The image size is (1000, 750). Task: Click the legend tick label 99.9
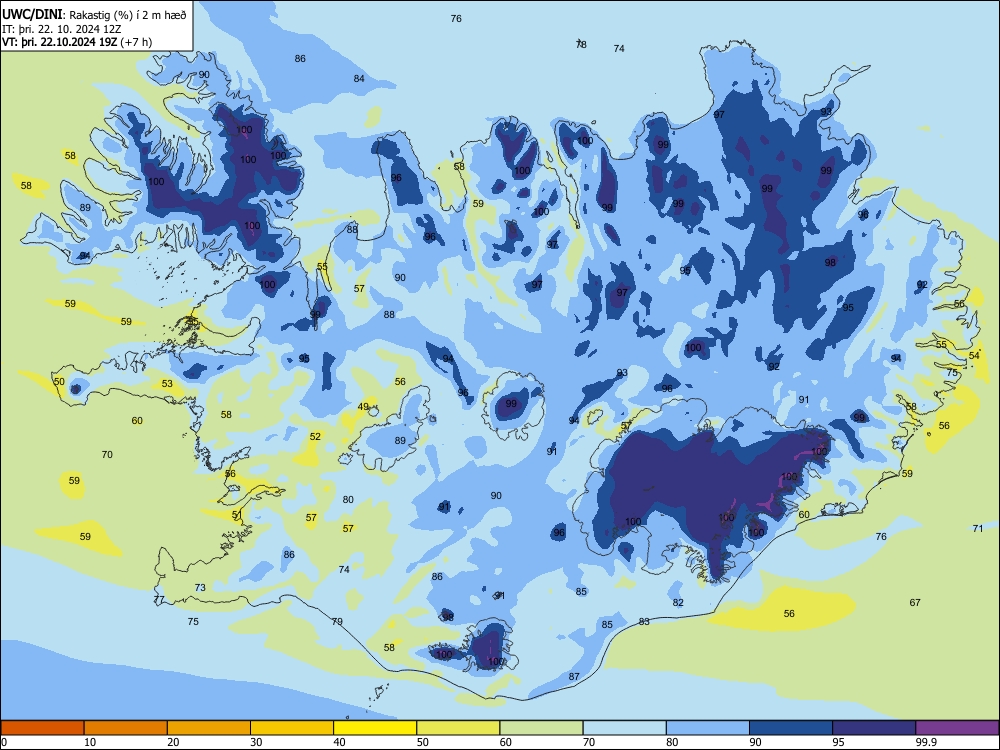[x=926, y=742]
